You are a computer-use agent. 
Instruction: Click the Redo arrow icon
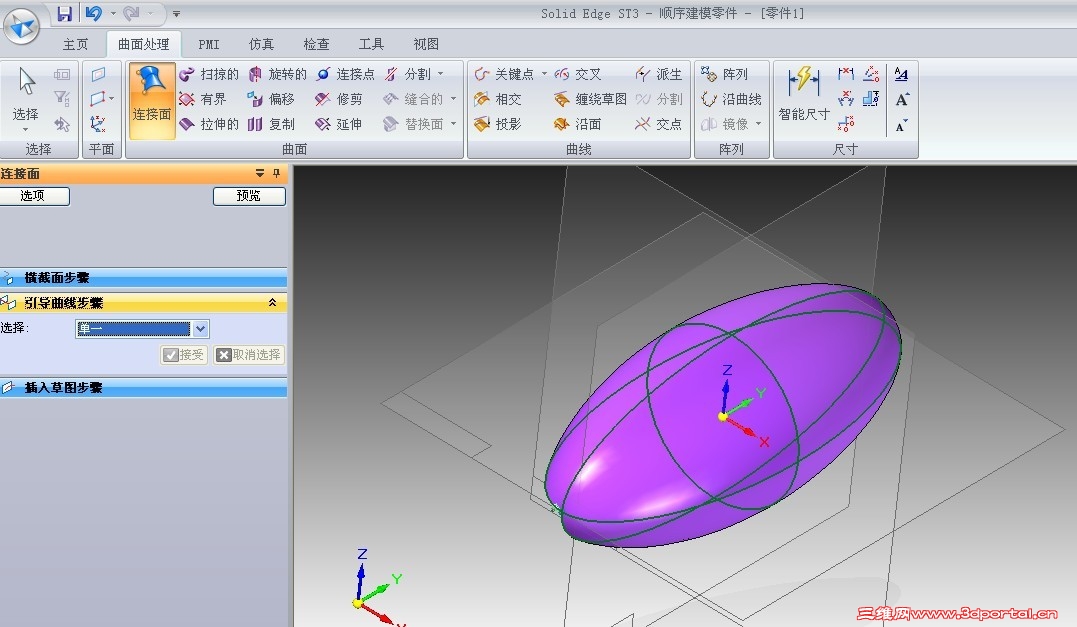click(132, 13)
